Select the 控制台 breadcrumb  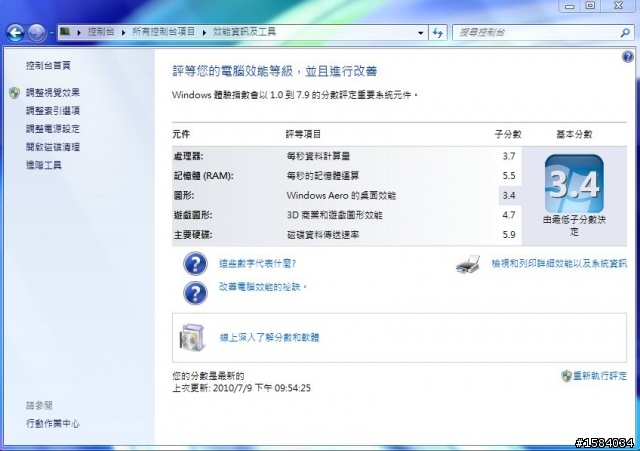click(x=101, y=32)
